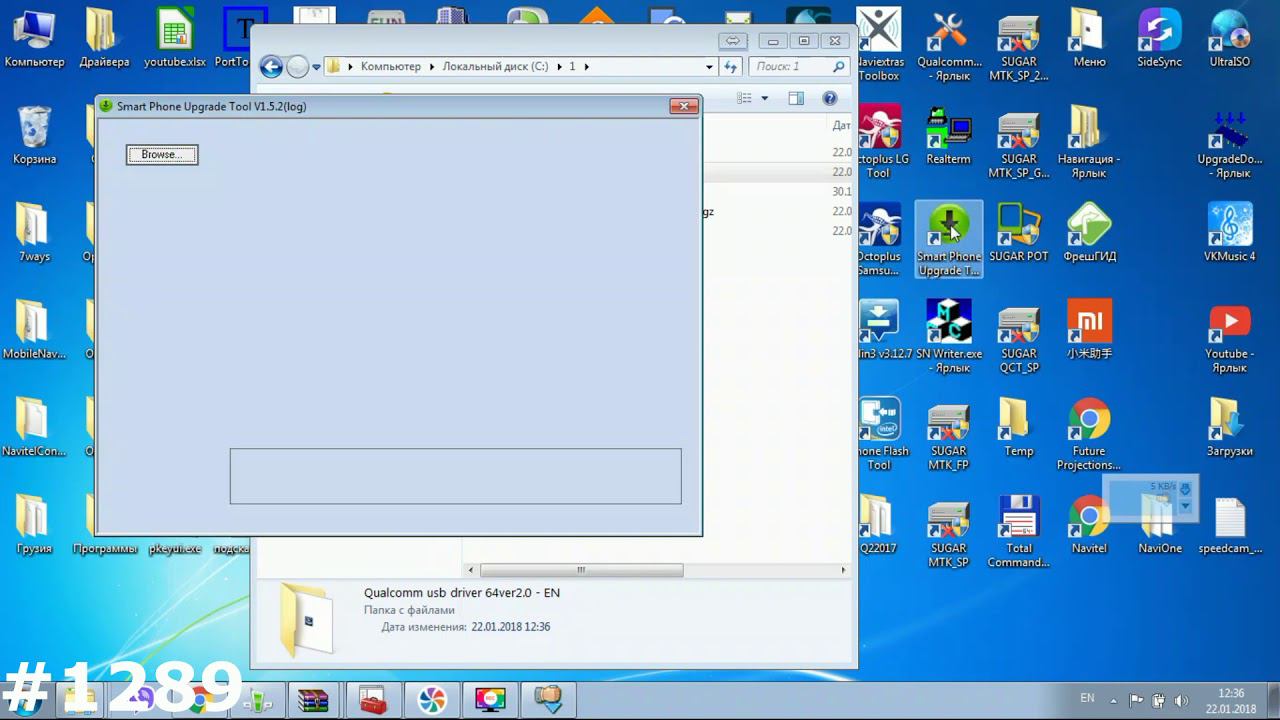The height and width of the screenshot is (720, 1280).
Task: Open the Загрузки folder shortcut
Action: click(x=1230, y=426)
